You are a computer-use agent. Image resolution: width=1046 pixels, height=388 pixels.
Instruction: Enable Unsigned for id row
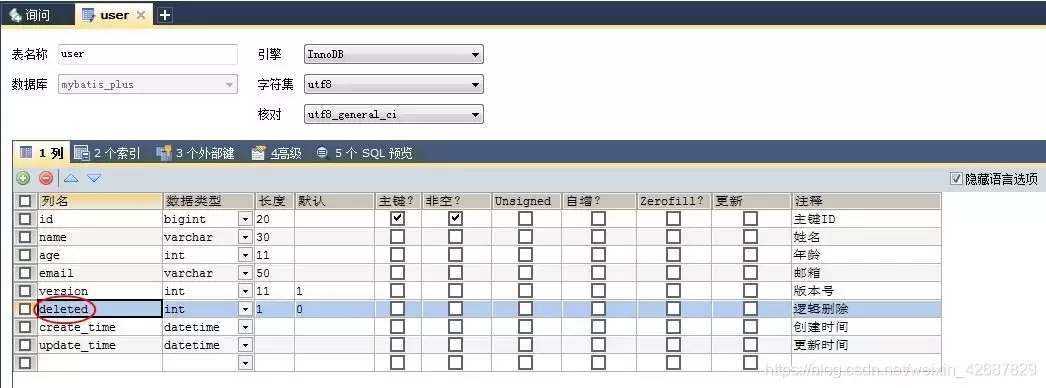[526, 218]
